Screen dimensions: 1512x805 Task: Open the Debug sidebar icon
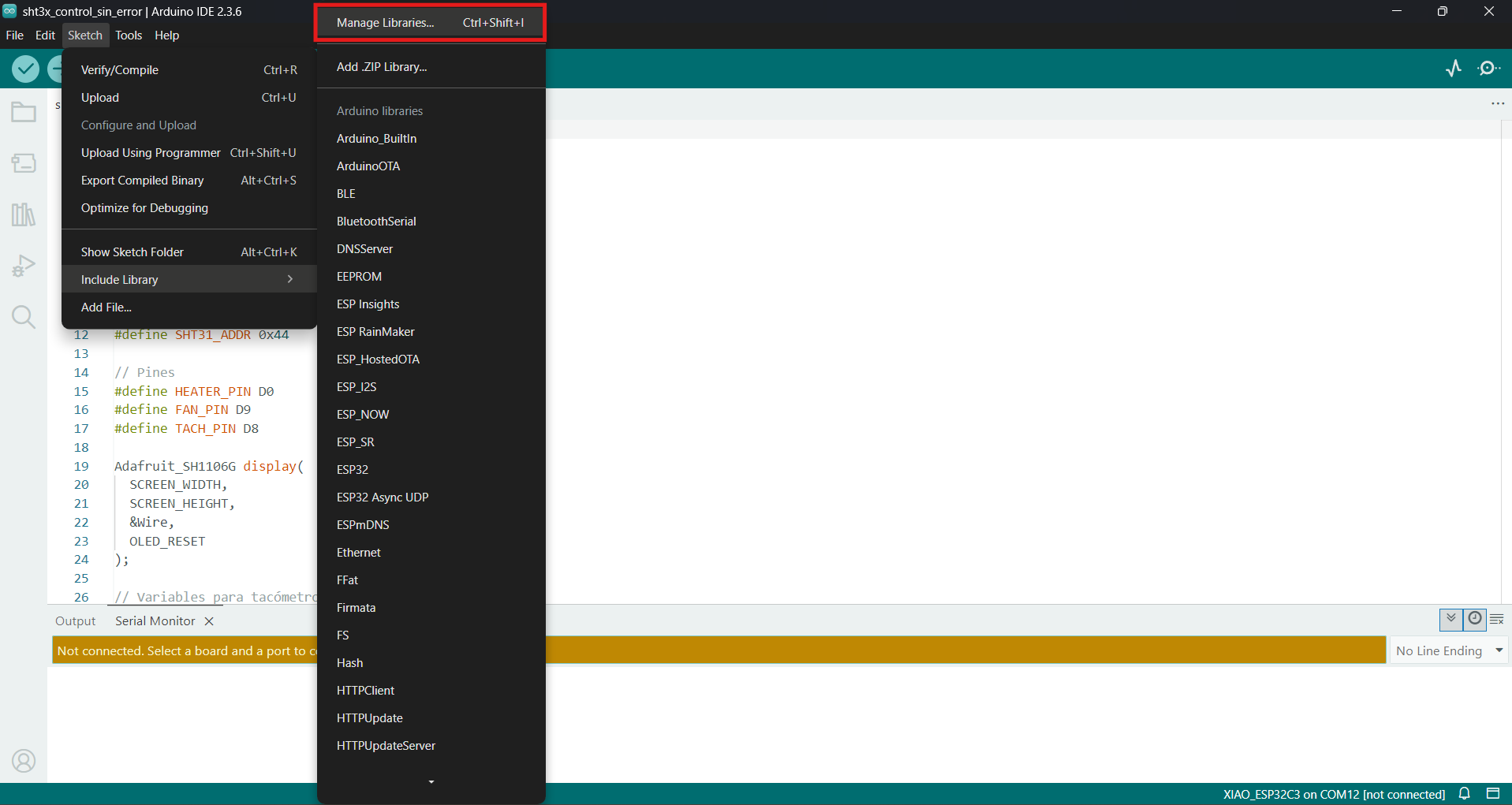tap(24, 266)
